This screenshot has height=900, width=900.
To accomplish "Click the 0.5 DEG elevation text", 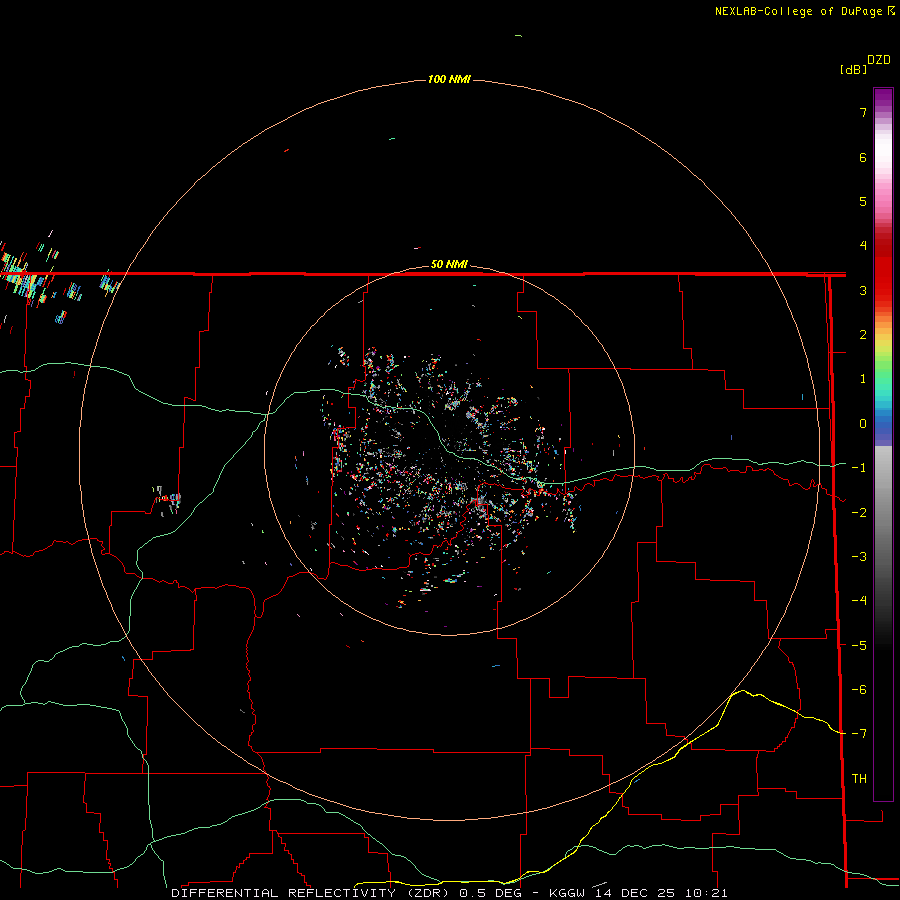I will 490,893.
